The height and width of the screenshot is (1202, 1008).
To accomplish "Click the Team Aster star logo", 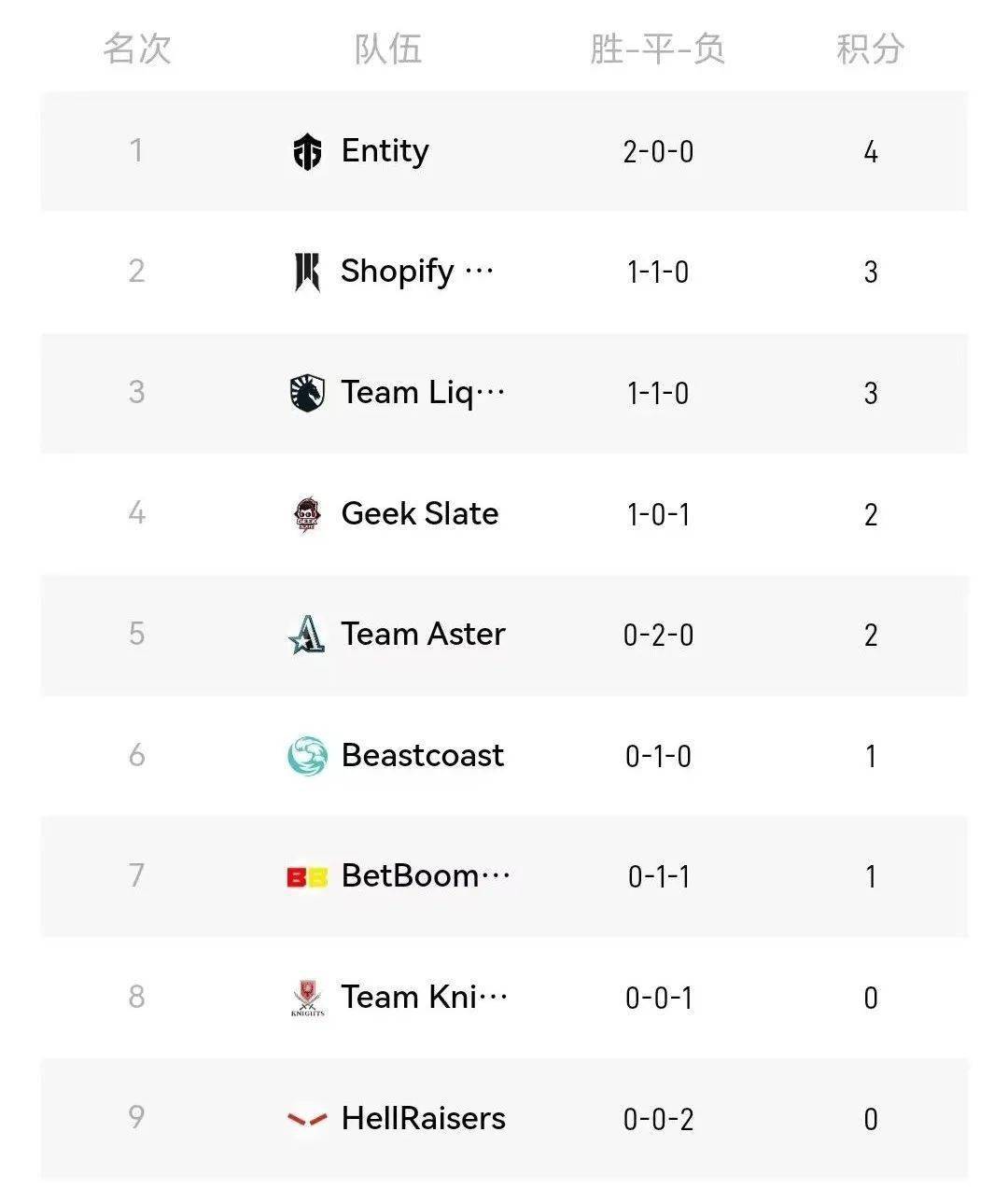I will point(307,635).
